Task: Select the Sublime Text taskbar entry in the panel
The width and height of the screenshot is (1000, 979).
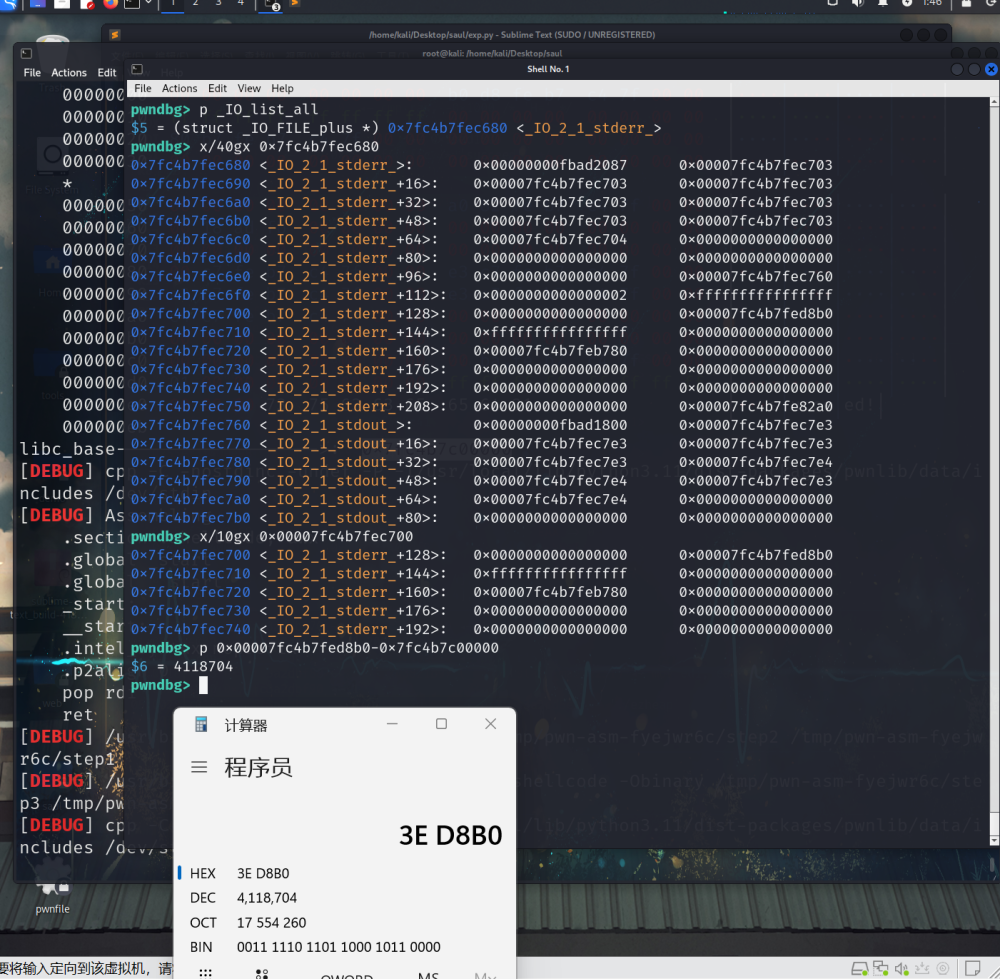Action: pos(295,4)
